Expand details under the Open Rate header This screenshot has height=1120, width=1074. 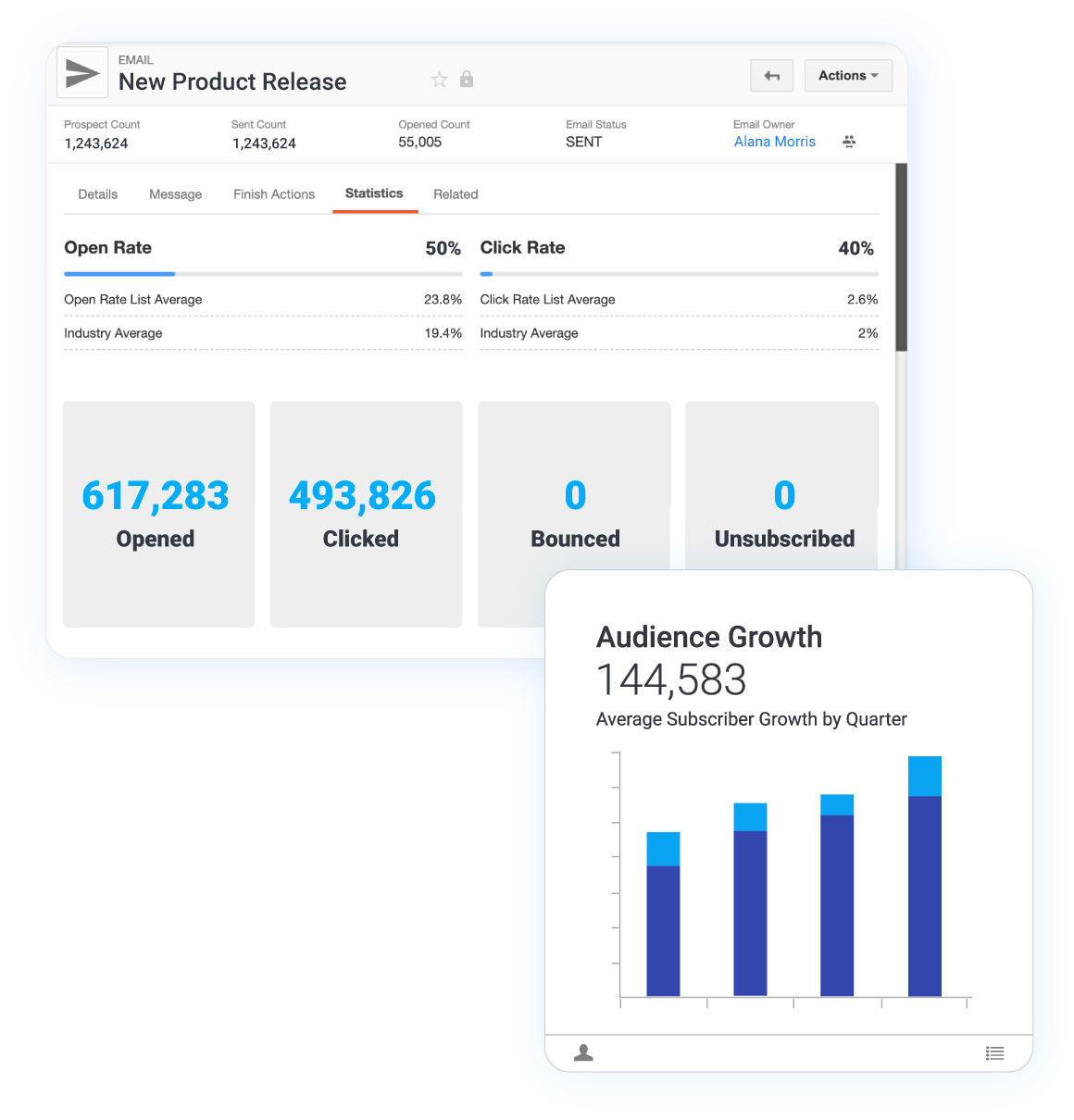[107, 248]
